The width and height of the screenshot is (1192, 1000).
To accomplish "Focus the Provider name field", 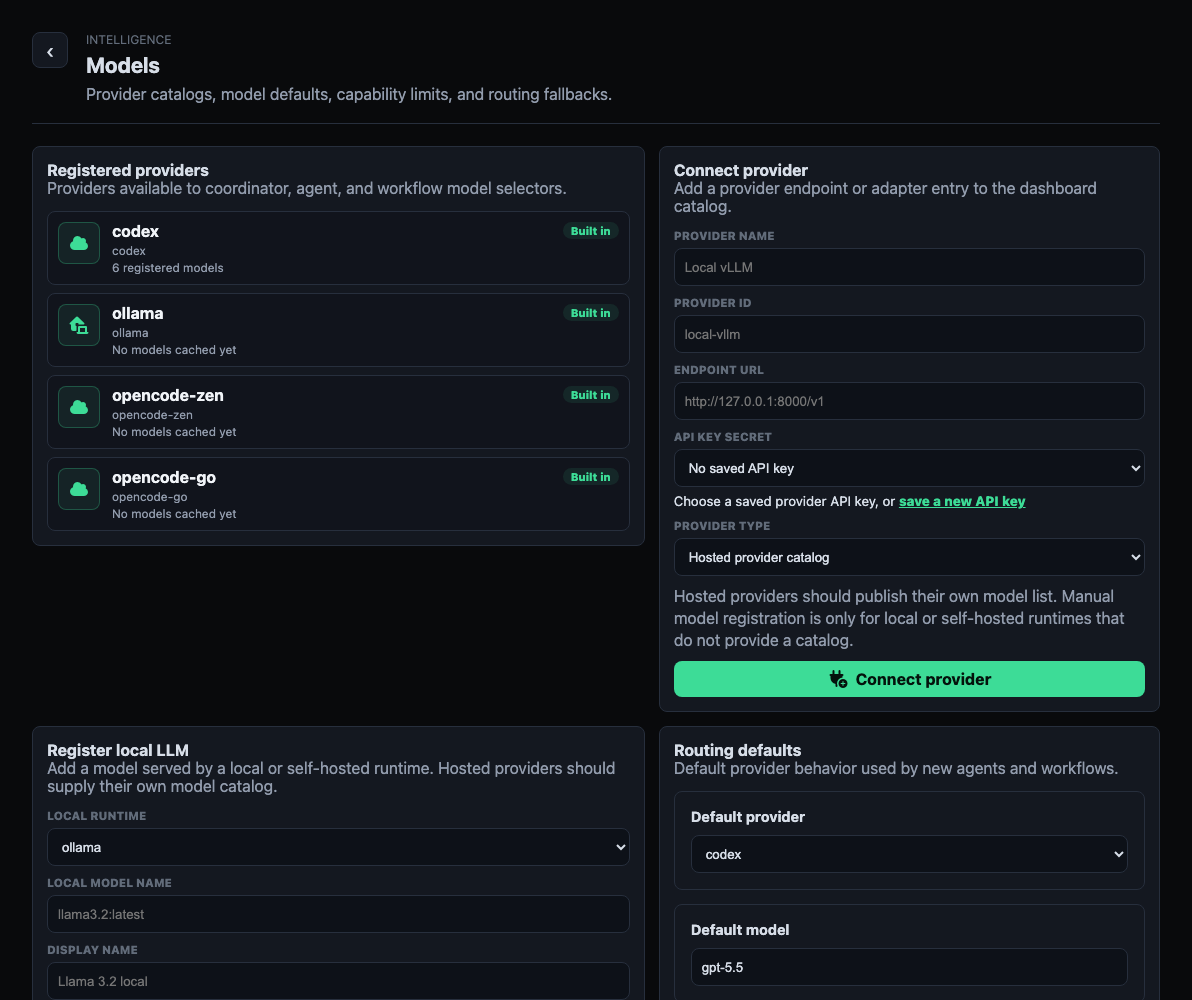I will [x=909, y=268].
